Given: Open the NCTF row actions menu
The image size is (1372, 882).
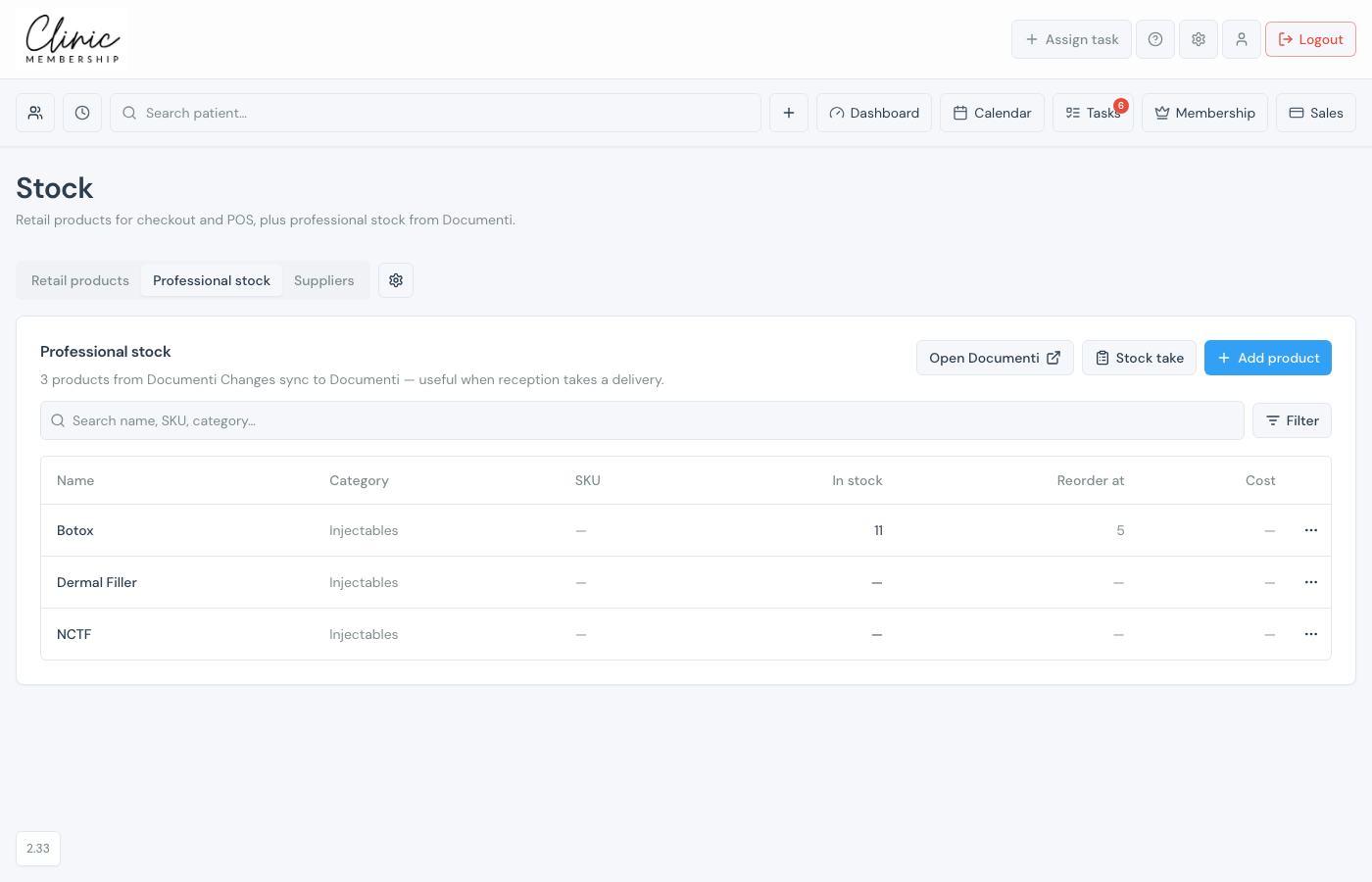Looking at the screenshot, I should (x=1311, y=634).
